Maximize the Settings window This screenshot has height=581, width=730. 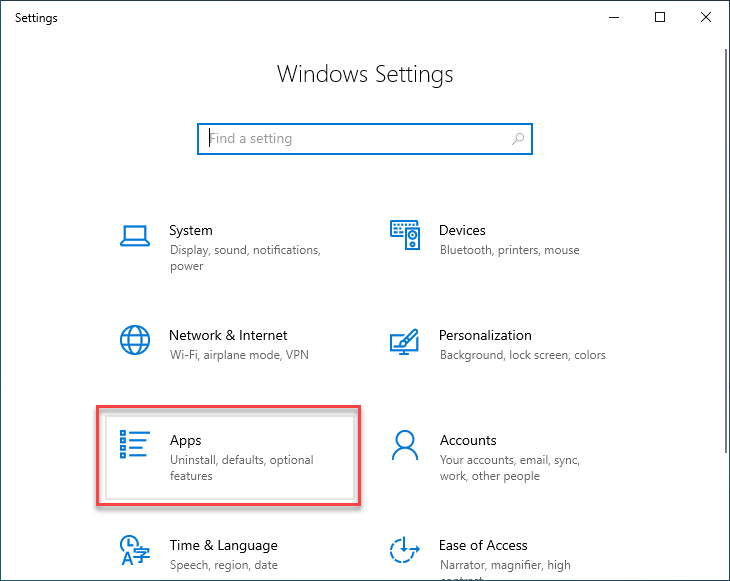point(660,18)
